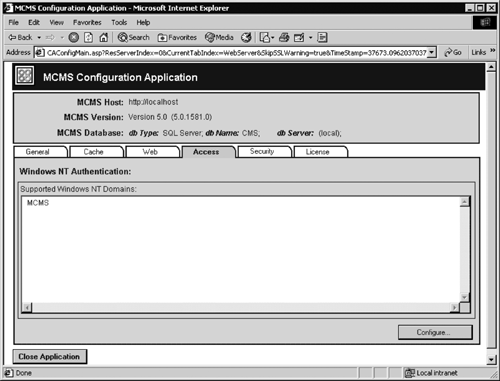Click the Version 5.0 (5.0.1581.0) text
Screen dimensions: 500x381
170,117
